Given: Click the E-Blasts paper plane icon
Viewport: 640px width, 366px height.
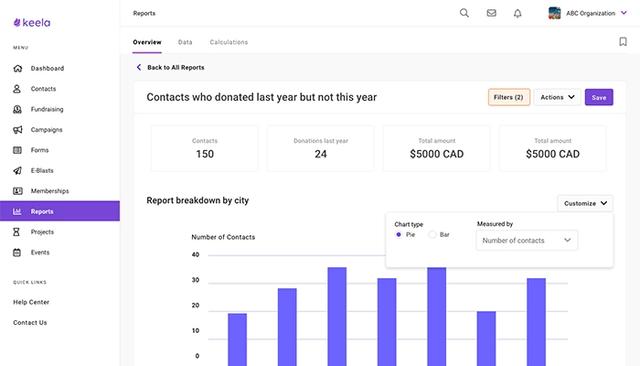Looking at the screenshot, I should click(17, 171).
